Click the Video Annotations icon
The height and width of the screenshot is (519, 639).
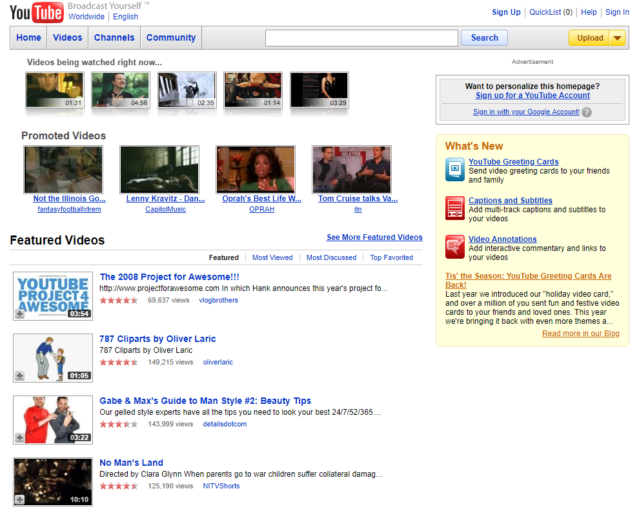454,246
